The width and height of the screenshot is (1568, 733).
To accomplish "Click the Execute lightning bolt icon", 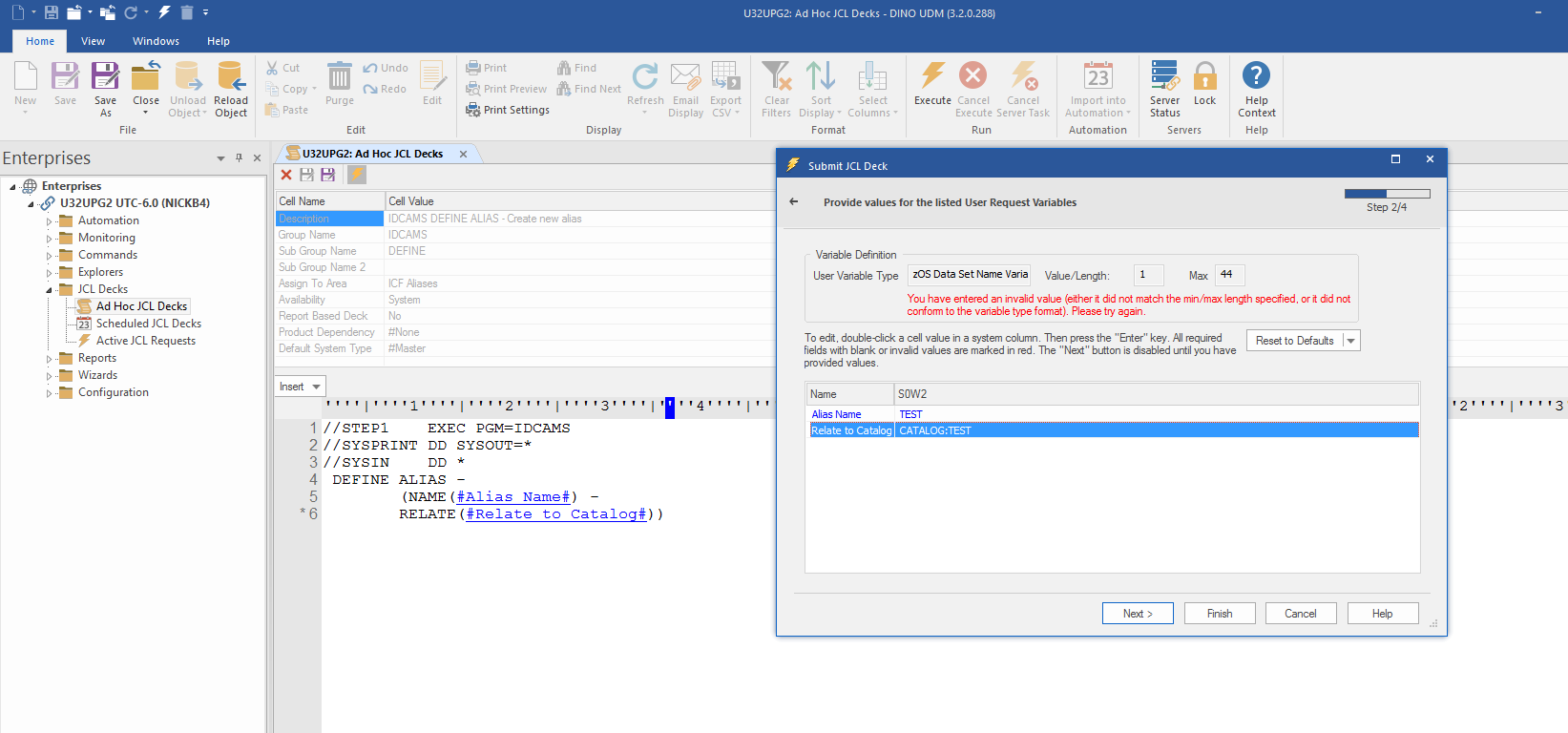I will tap(932, 77).
